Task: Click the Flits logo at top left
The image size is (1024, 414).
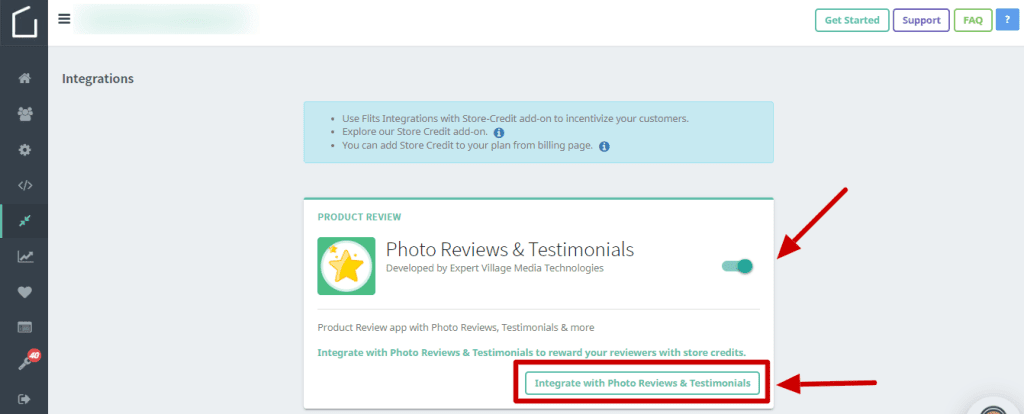Action: point(24,21)
